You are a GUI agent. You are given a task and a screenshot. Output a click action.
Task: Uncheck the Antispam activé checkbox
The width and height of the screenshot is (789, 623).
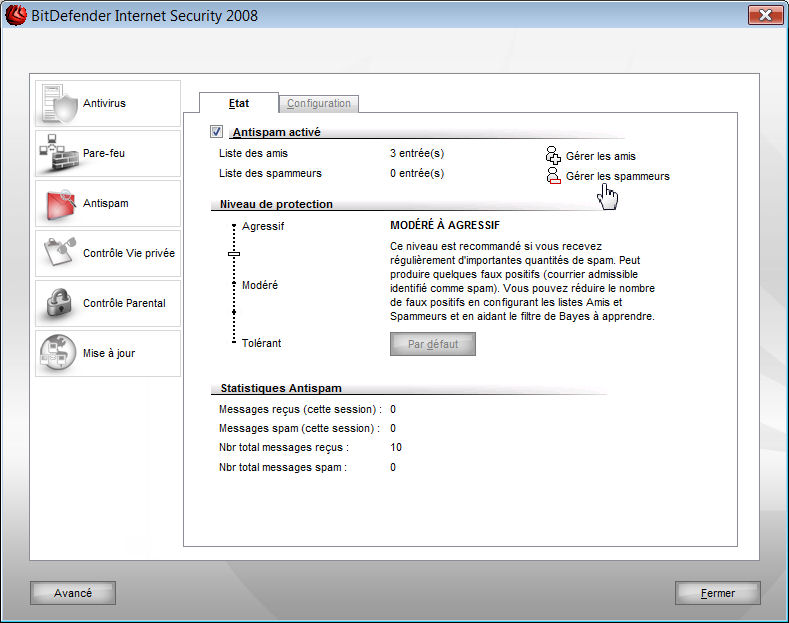click(216, 132)
